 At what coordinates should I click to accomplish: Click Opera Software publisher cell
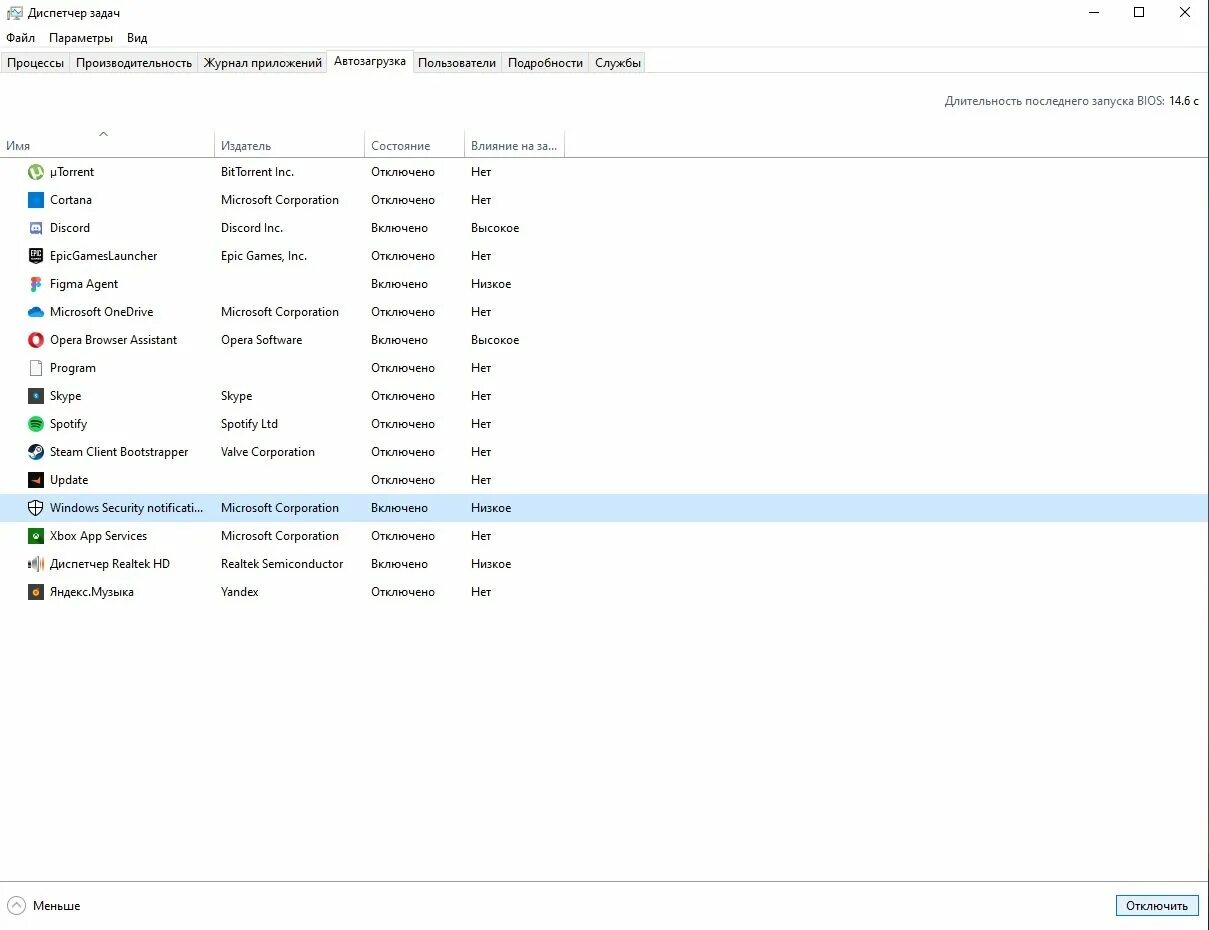(262, 340)
